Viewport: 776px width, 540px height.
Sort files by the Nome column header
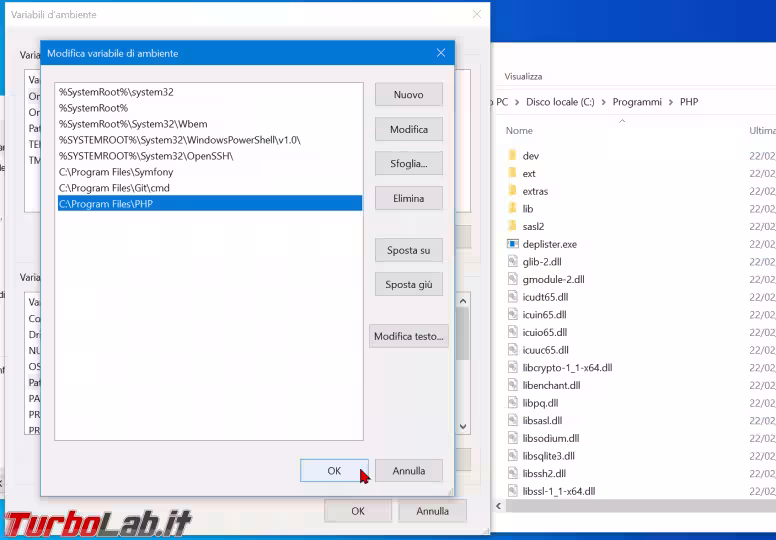pyautogui.click(x=519, y=131)
